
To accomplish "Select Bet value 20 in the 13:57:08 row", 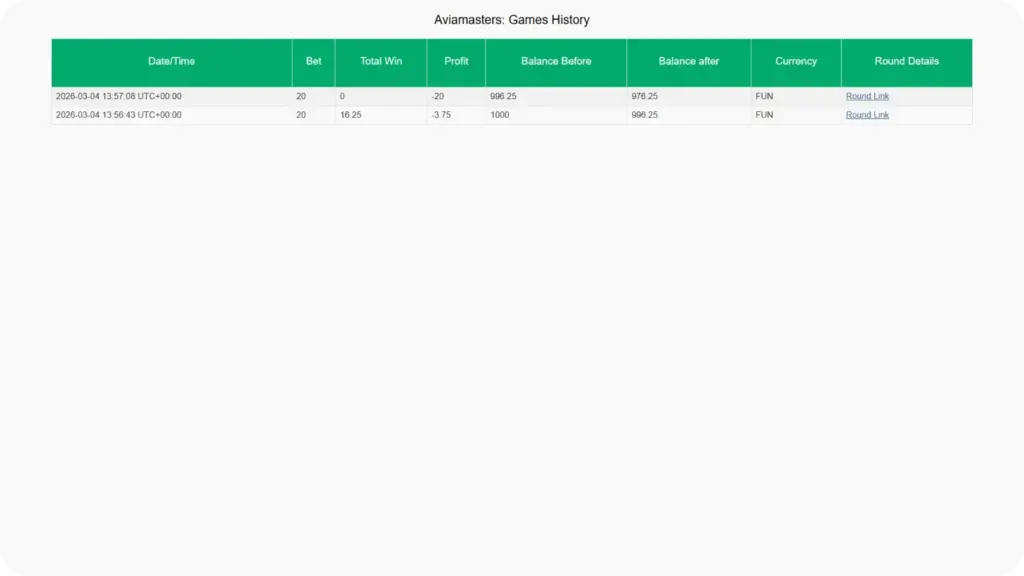I will pos(301,96).
